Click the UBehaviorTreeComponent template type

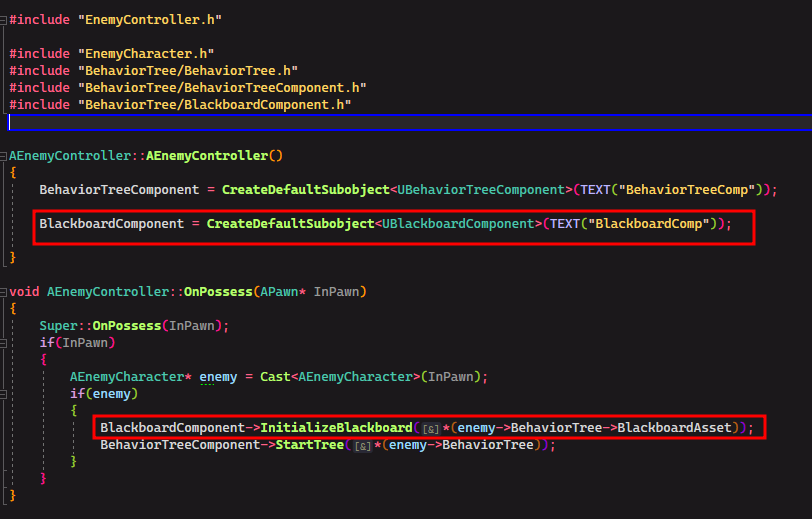[481, 190]
